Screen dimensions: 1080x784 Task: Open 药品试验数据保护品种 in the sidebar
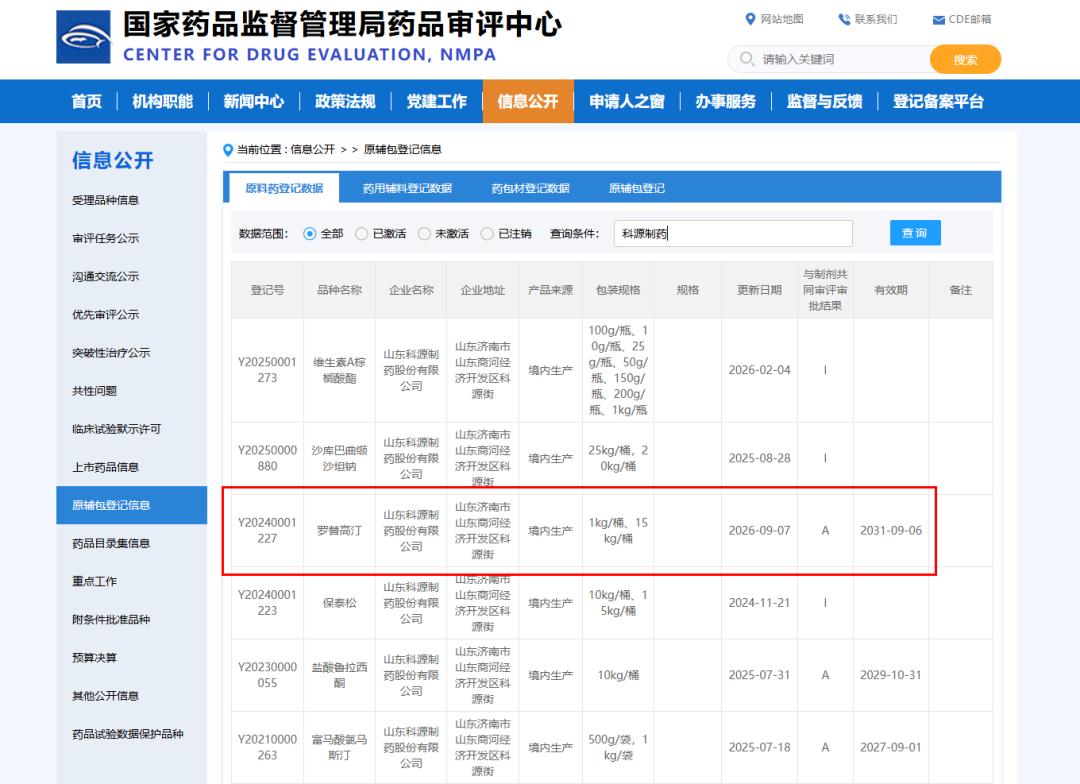click(127, 734)
